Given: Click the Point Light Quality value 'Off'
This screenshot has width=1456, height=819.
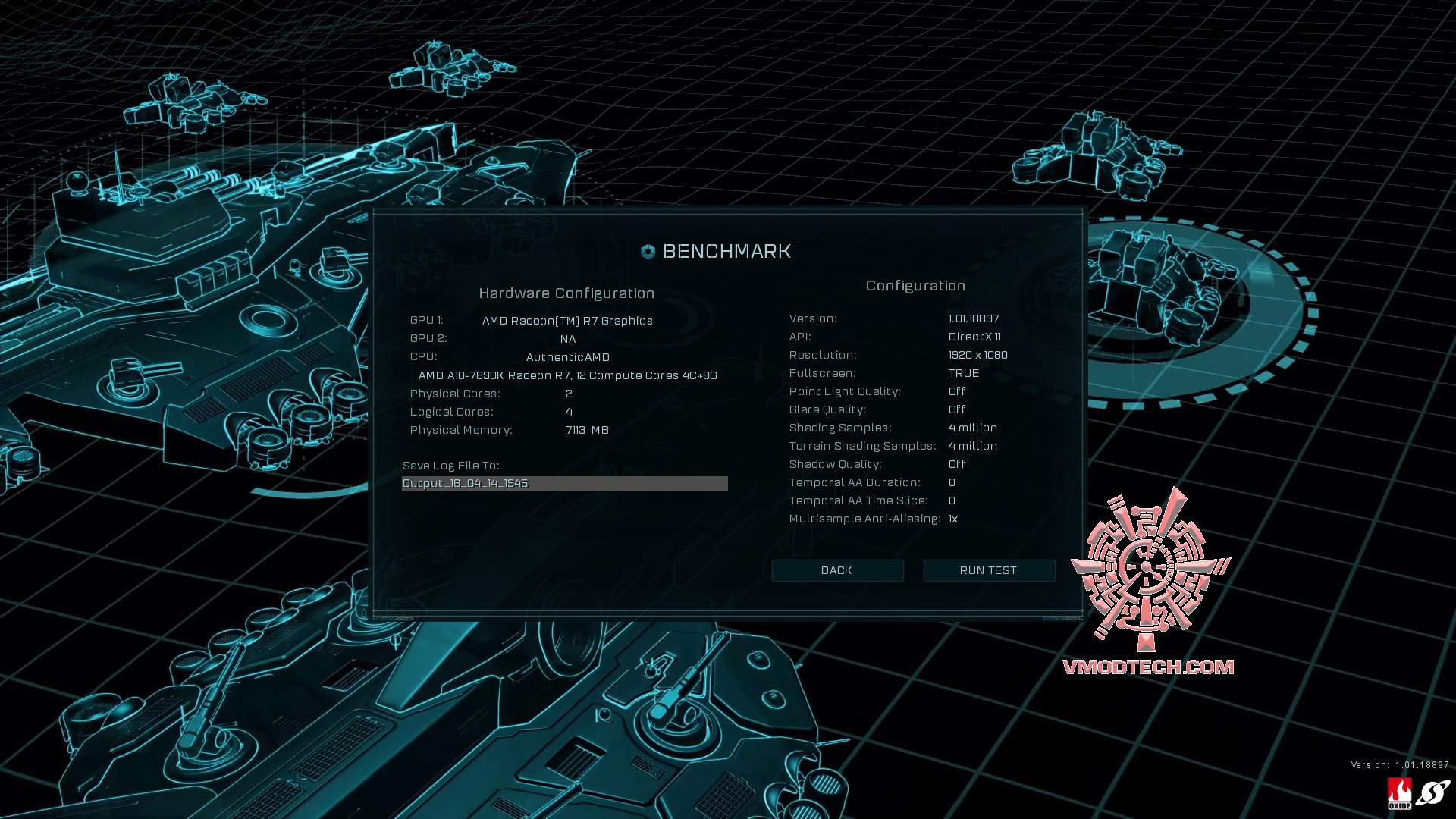Looking at the screenshot, I should 957,391.
